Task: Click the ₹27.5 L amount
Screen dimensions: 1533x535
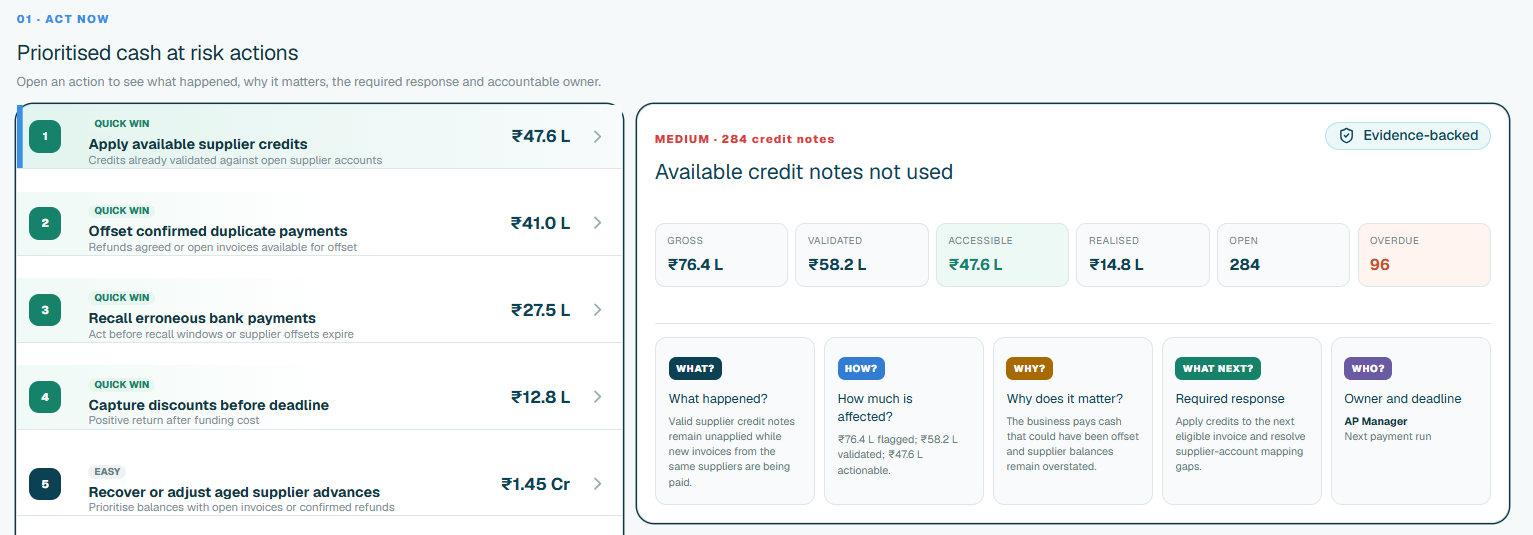Action: (x=541, y=310)
